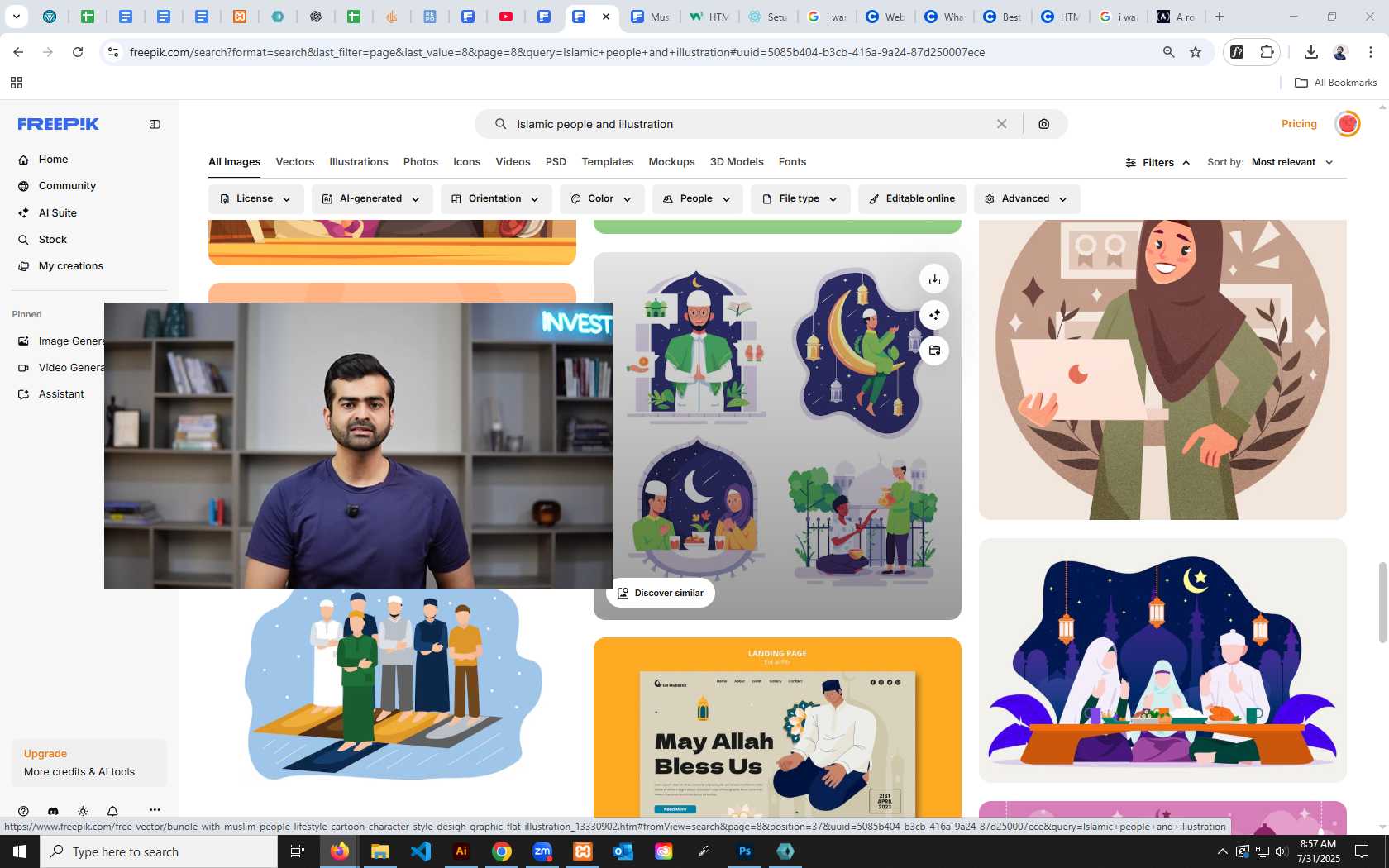Search by image with camera icon
The height and width of the screenshot is (868, 1389).
click(x=1044, y=124)
